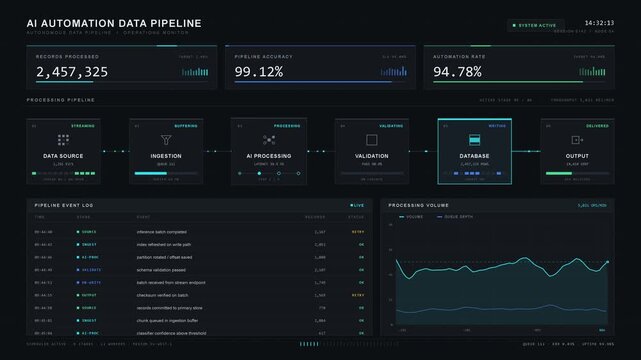Click the Data Source grid icon
Image resolution: width=641 pixels, height=360 pixels.
pos(63,140)
